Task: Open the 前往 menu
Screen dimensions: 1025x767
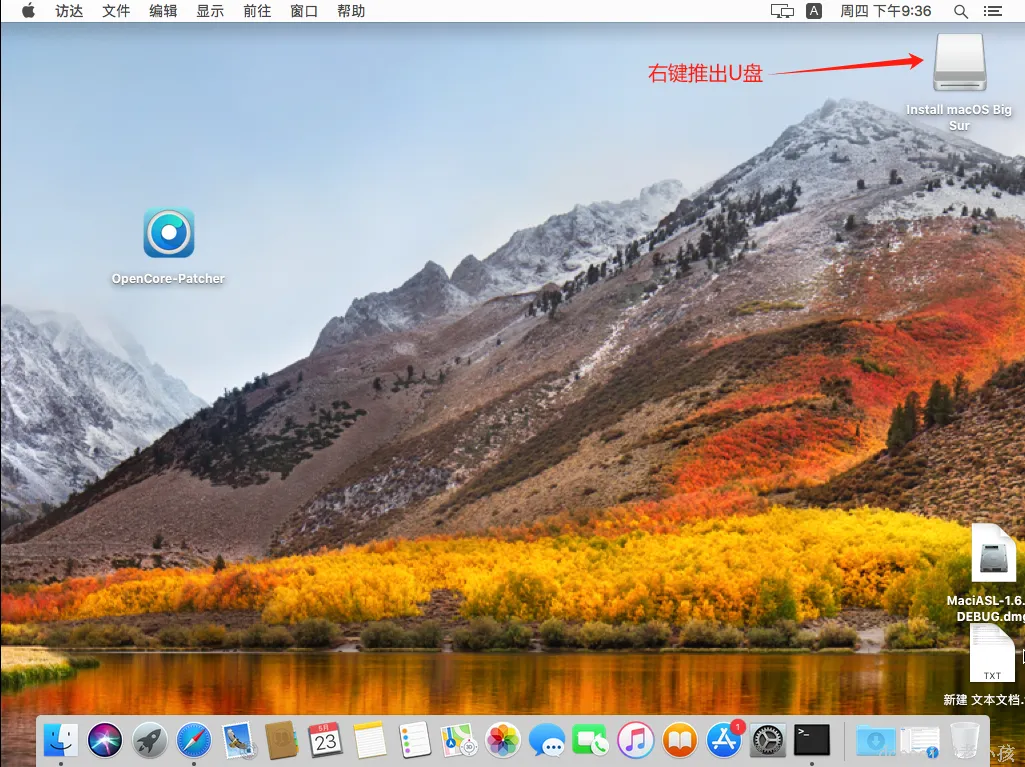Action: 257,11
